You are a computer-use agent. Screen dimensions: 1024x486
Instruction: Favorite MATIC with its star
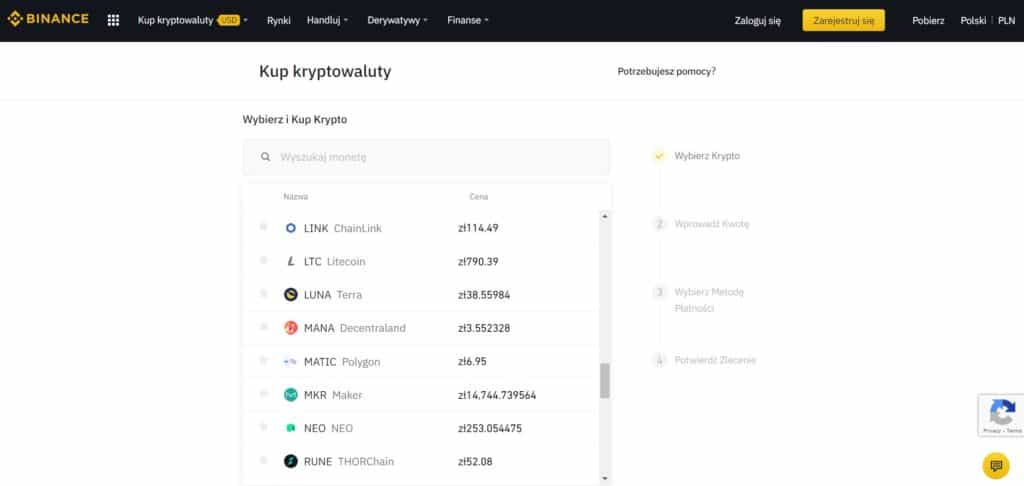(x=263, y=360)
